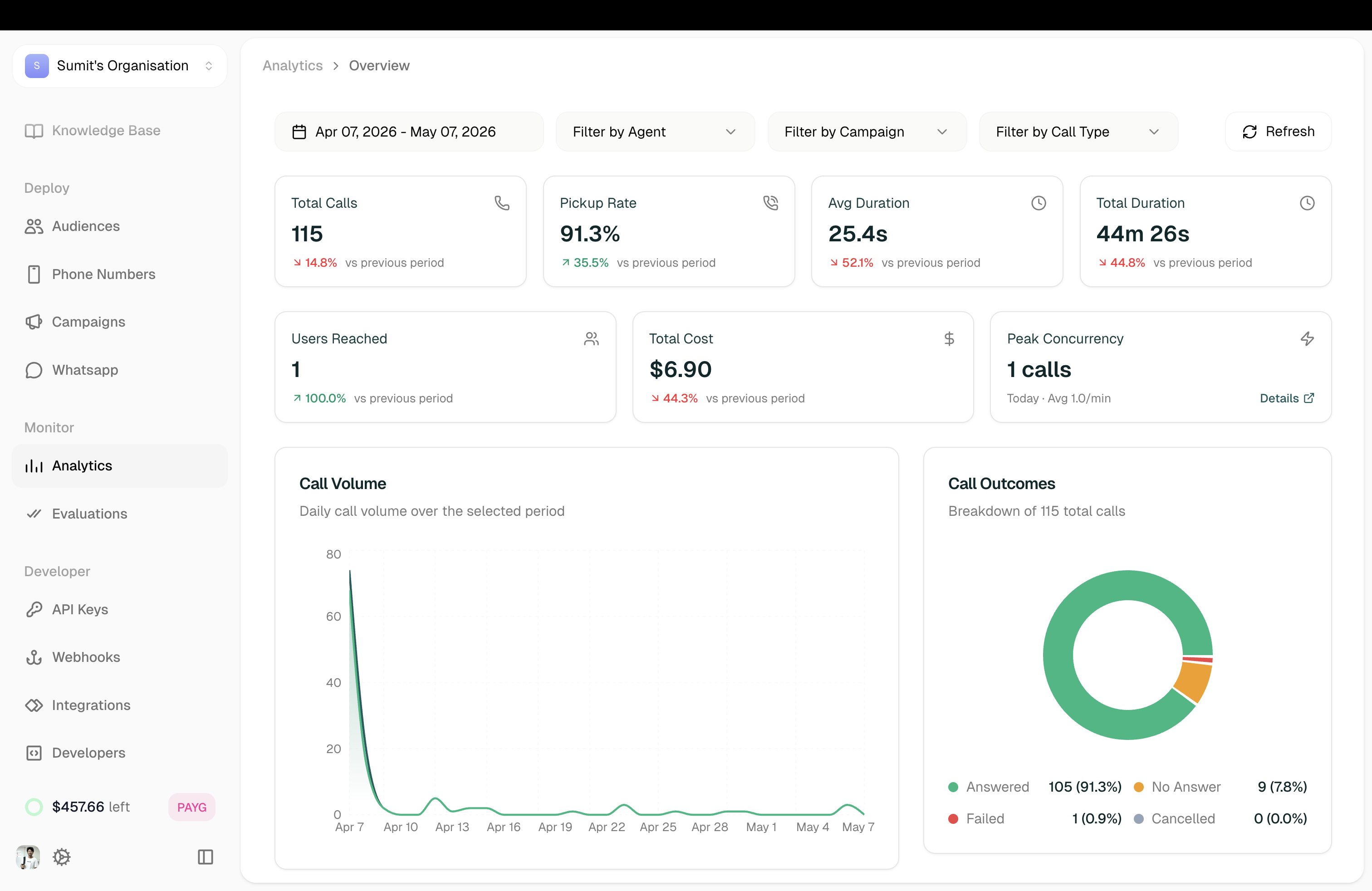Select Analytics in the sidebar

[x=119, y=465]
